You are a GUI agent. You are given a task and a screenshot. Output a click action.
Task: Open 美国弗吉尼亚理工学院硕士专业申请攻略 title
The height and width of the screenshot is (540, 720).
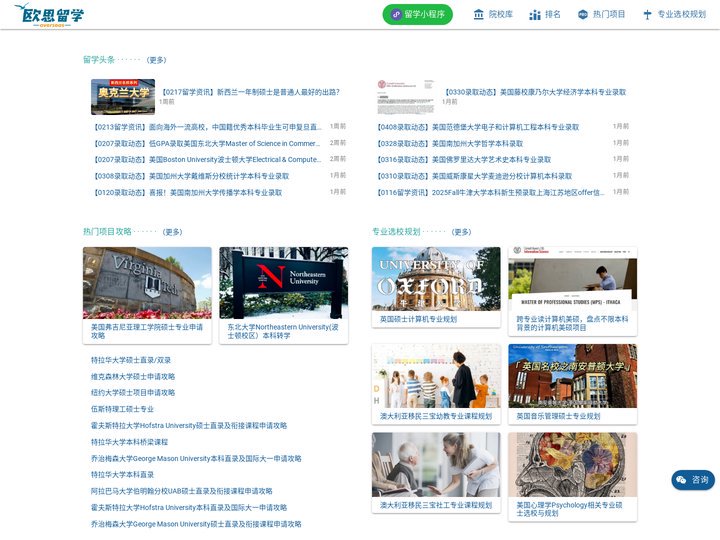(x=147, y=331)
